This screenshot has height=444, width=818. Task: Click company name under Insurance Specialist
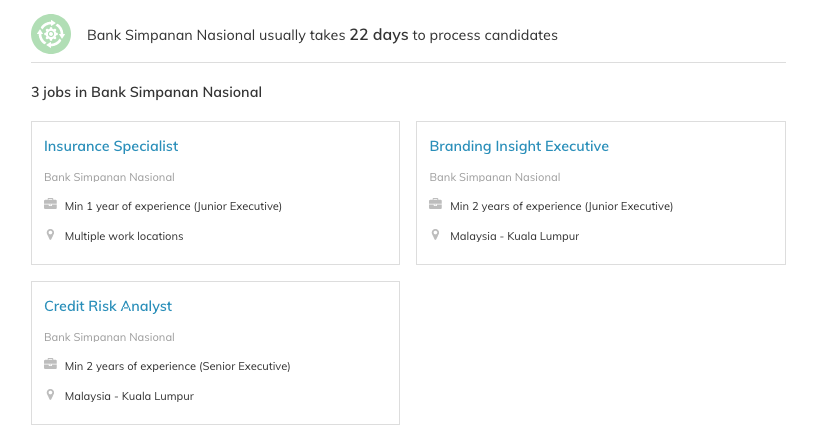coord(109,177)
